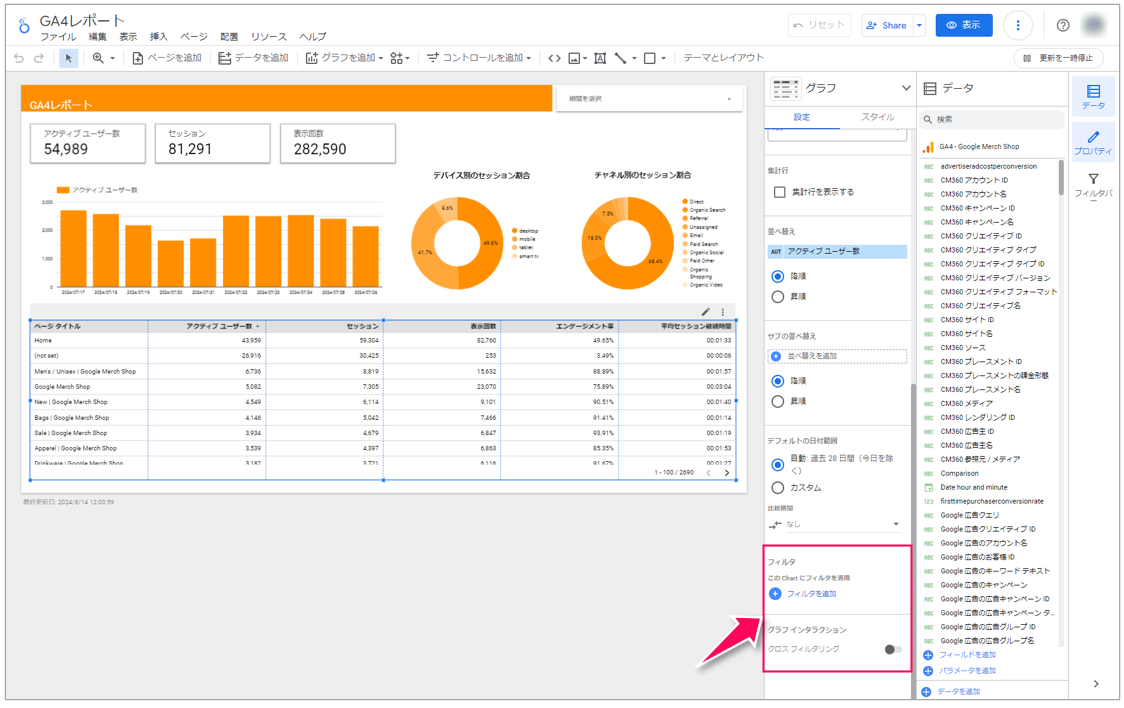Toggle the クロスフィルタリング switch
Image resolution: width=1124 pixels, height=708 pixels.
click(892, 649)
